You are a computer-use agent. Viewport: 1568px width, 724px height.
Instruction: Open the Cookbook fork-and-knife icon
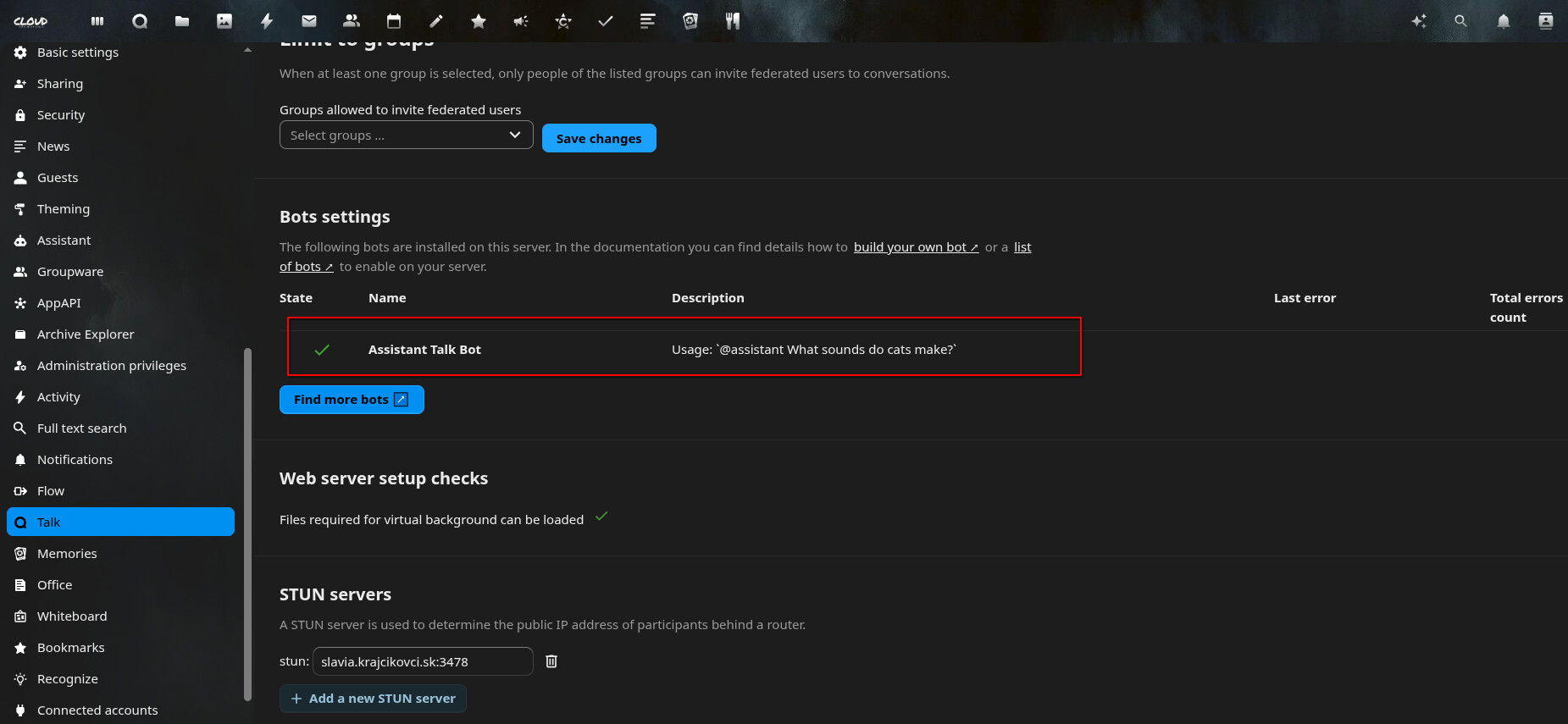point(733,21)
